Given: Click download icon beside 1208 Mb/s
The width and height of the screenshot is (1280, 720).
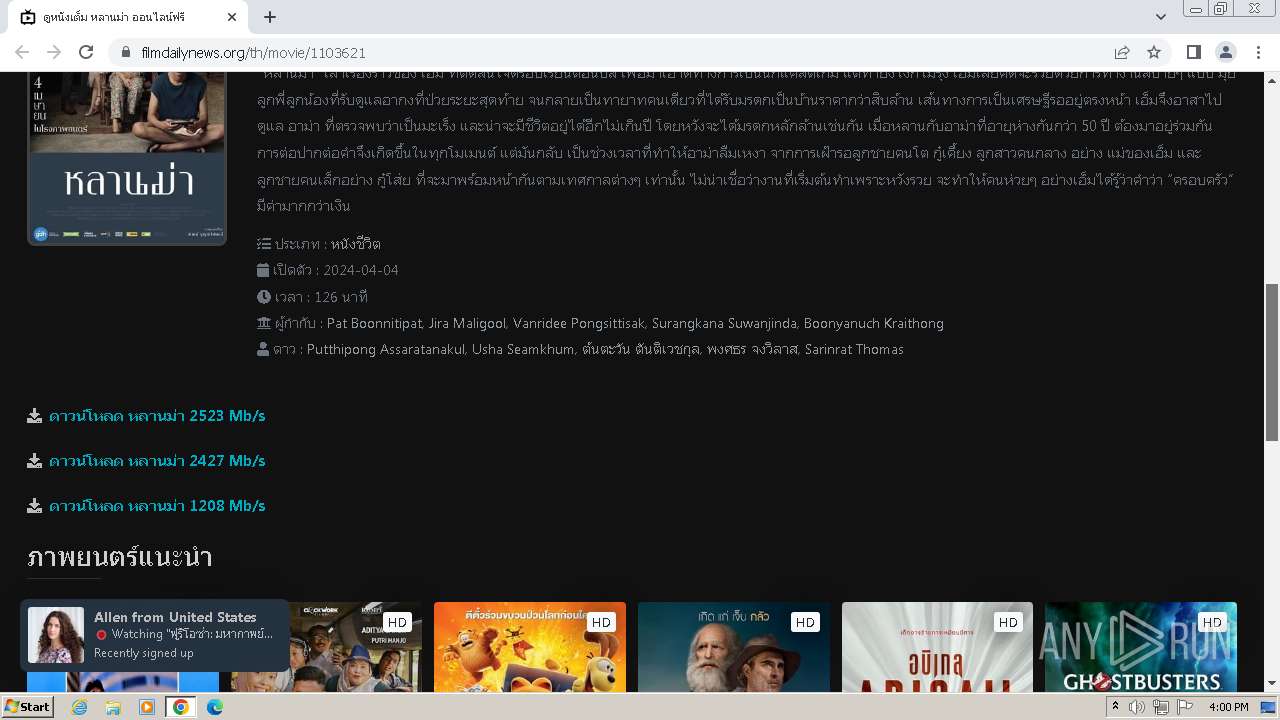Looking at the screenshot, I should coord(35,506).
